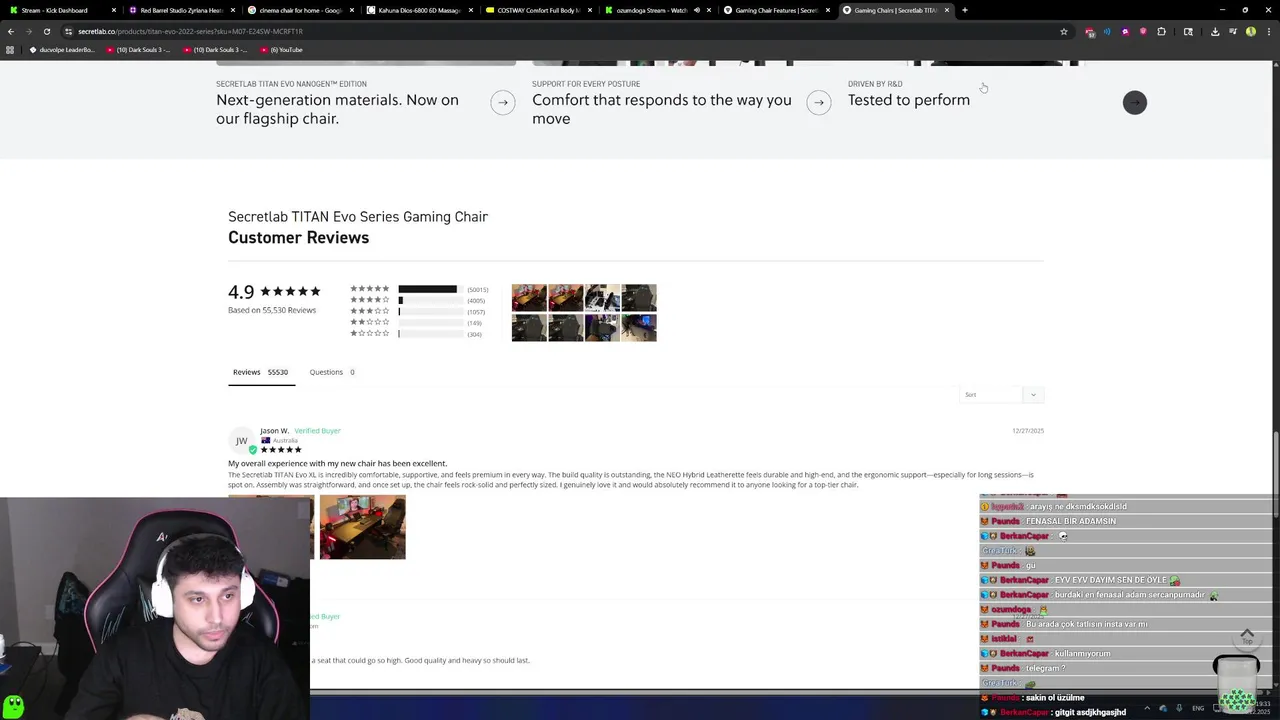Open a new browser tab with plus icon
The height and width of the screenshot is (720, 1280).
[x=964, y=10]
